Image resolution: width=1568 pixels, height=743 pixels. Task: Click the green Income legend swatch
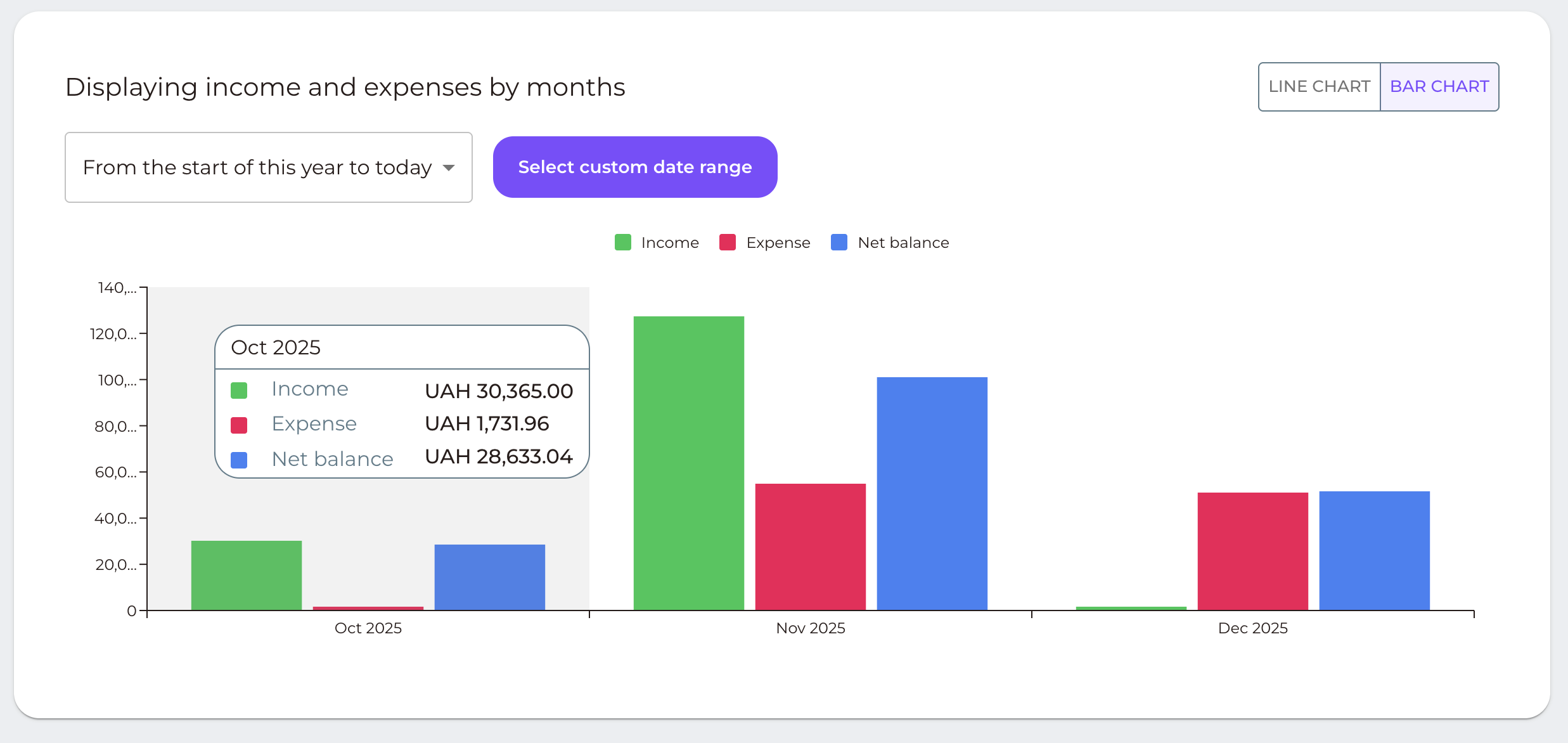[622, 242]
